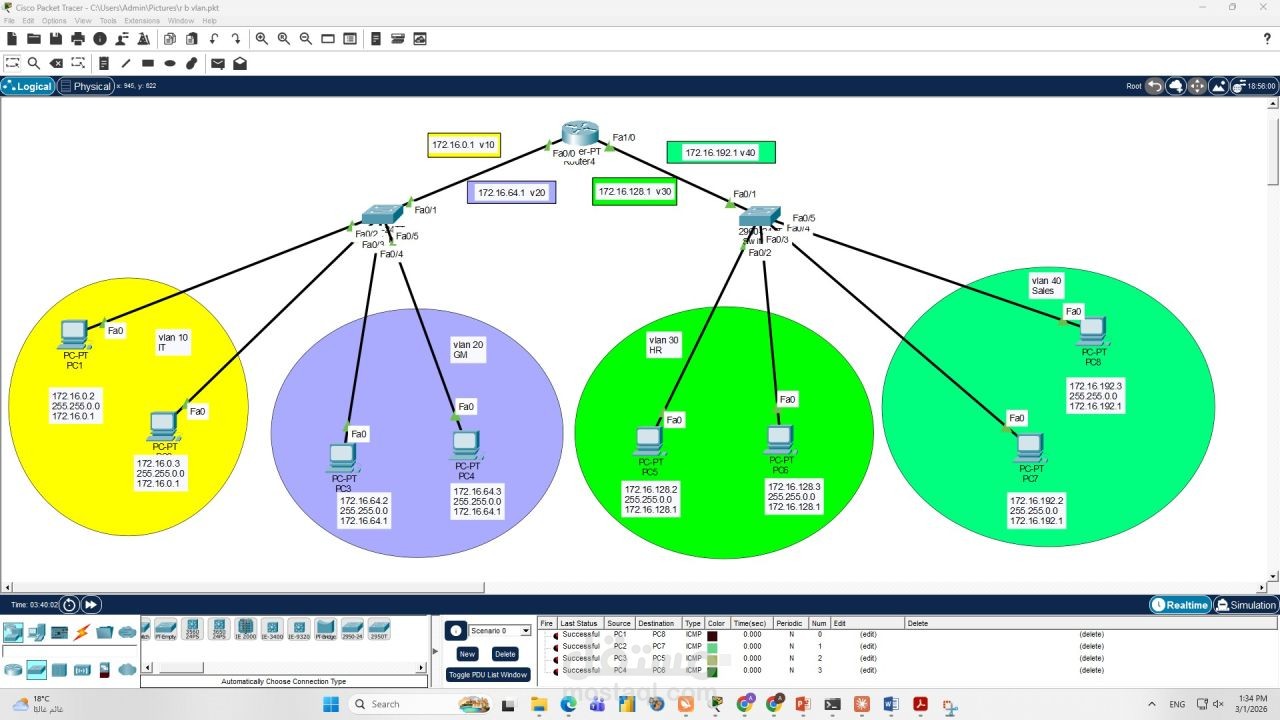
Task: Select the Add Complex PDU envelope tool
Action: tap(240, 63)
